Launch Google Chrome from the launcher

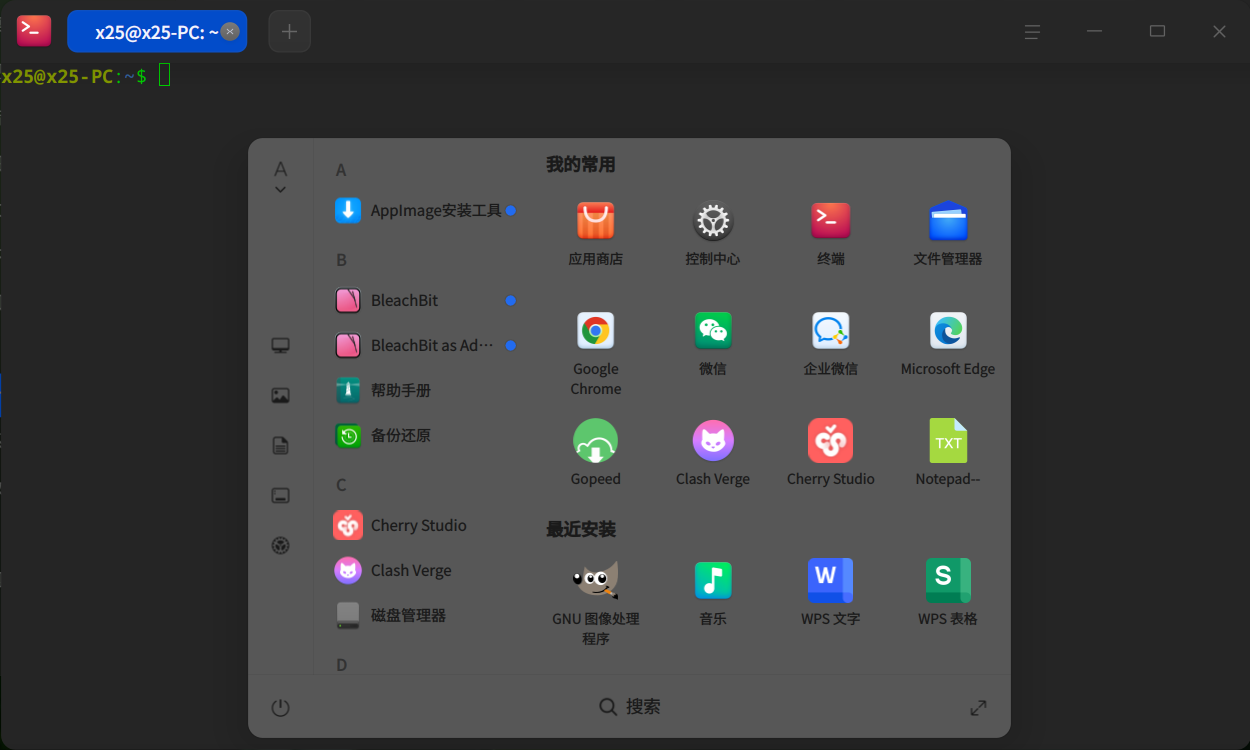coord(595,353)
